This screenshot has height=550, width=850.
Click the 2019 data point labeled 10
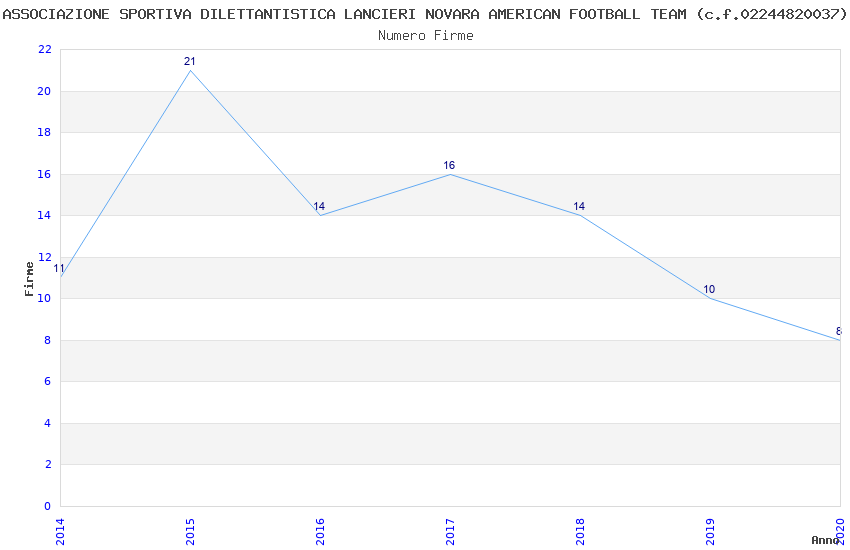tap(710, 298)
